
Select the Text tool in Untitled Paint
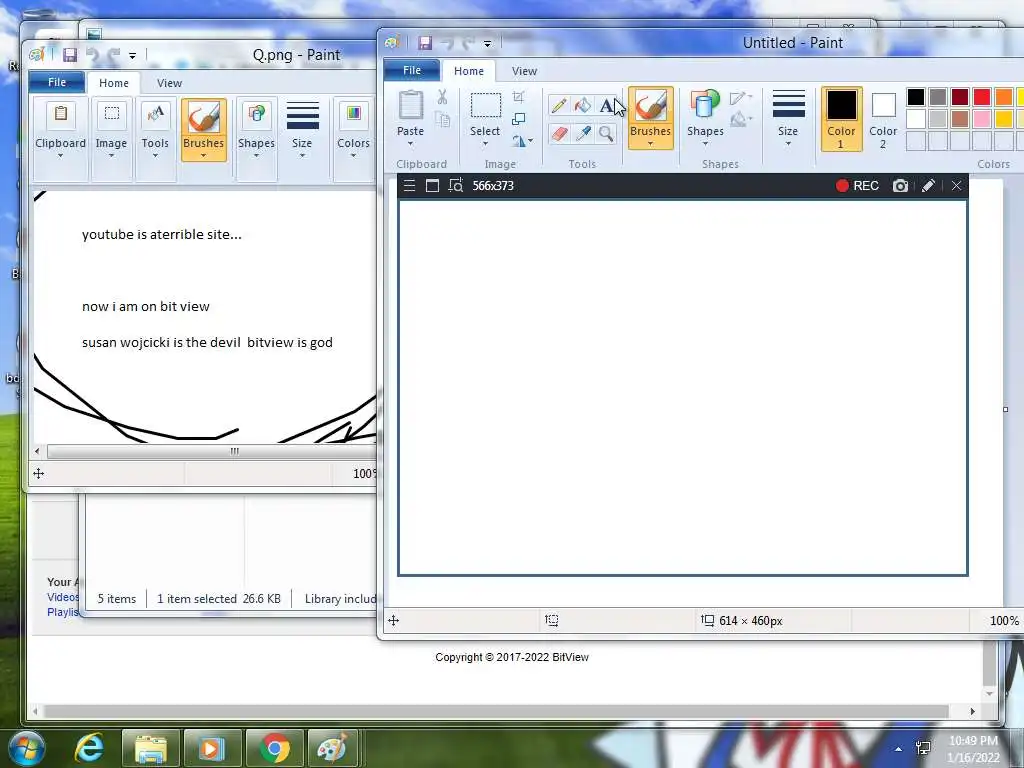[607, 105]
